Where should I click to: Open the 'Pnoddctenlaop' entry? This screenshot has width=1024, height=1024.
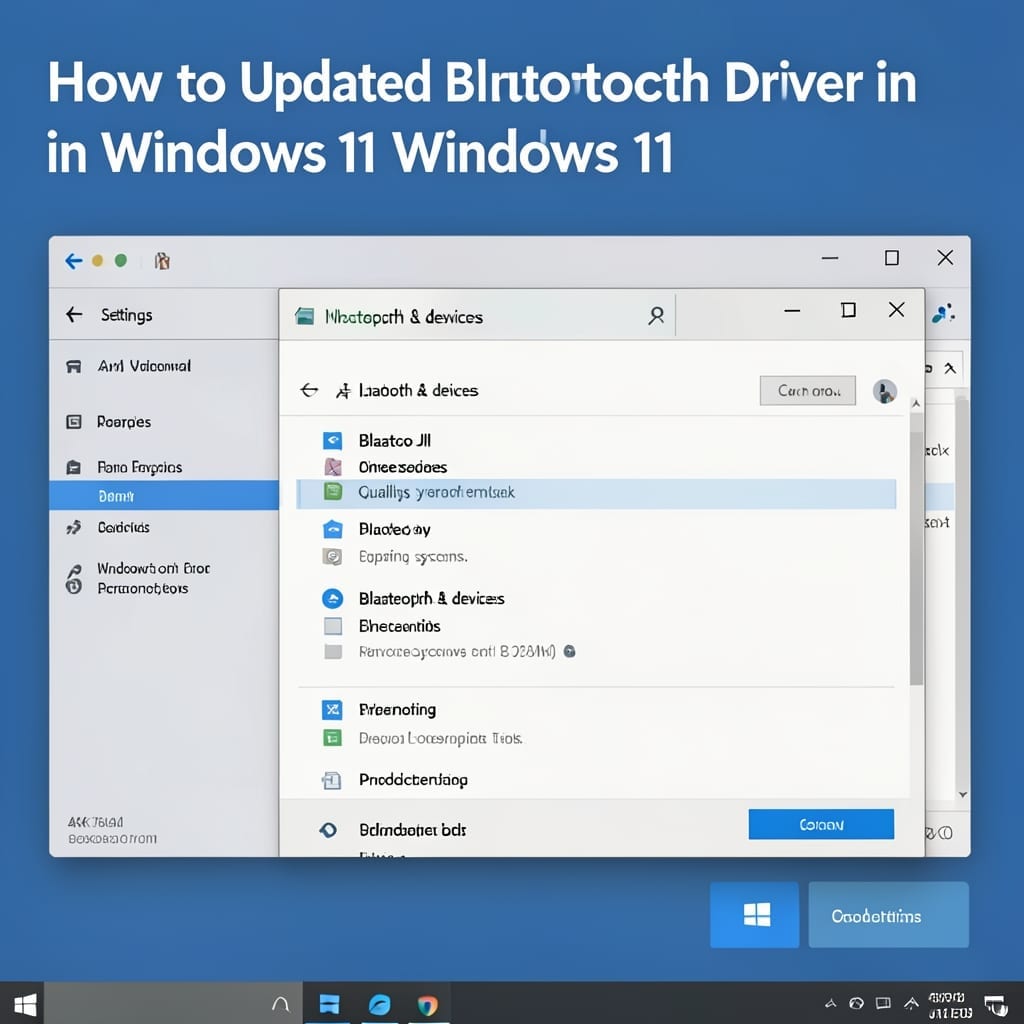(413, 780)
